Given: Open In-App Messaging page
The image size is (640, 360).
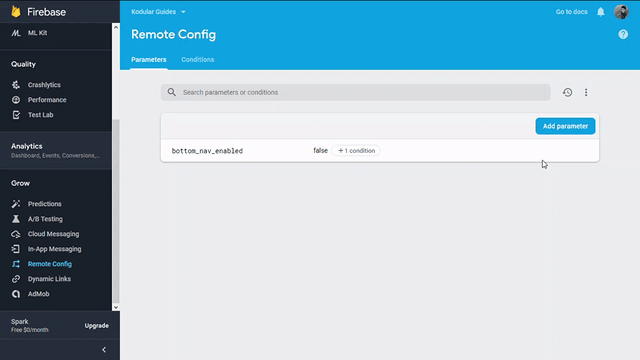Looking at the screenshot, I should 54,249.
